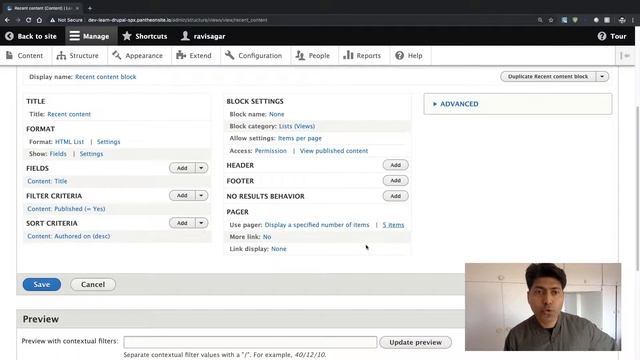Click Show Fields link
640x360 pixels.
(x=58, y=154)
